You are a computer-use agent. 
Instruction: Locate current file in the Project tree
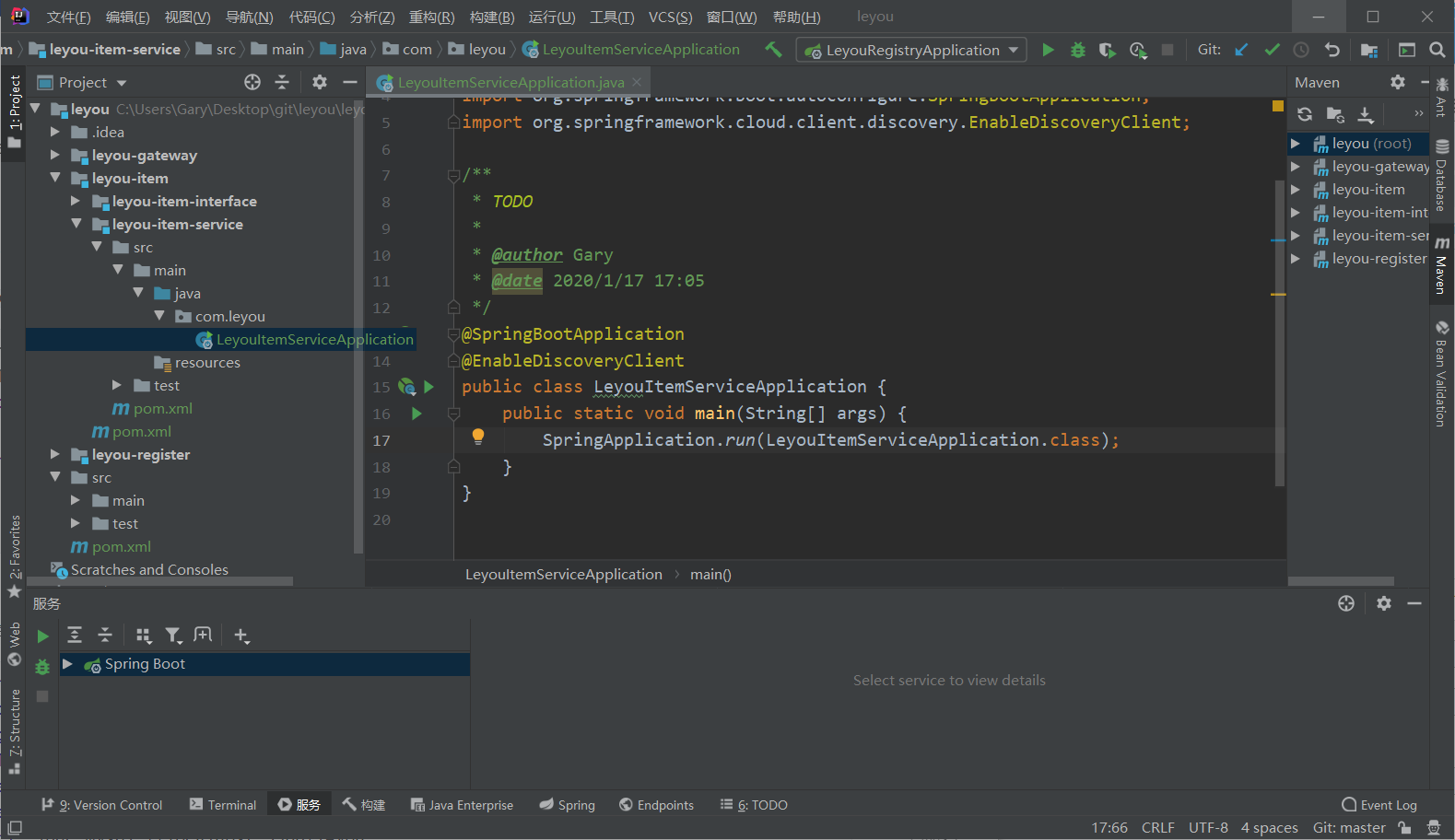tap(252, 82)
